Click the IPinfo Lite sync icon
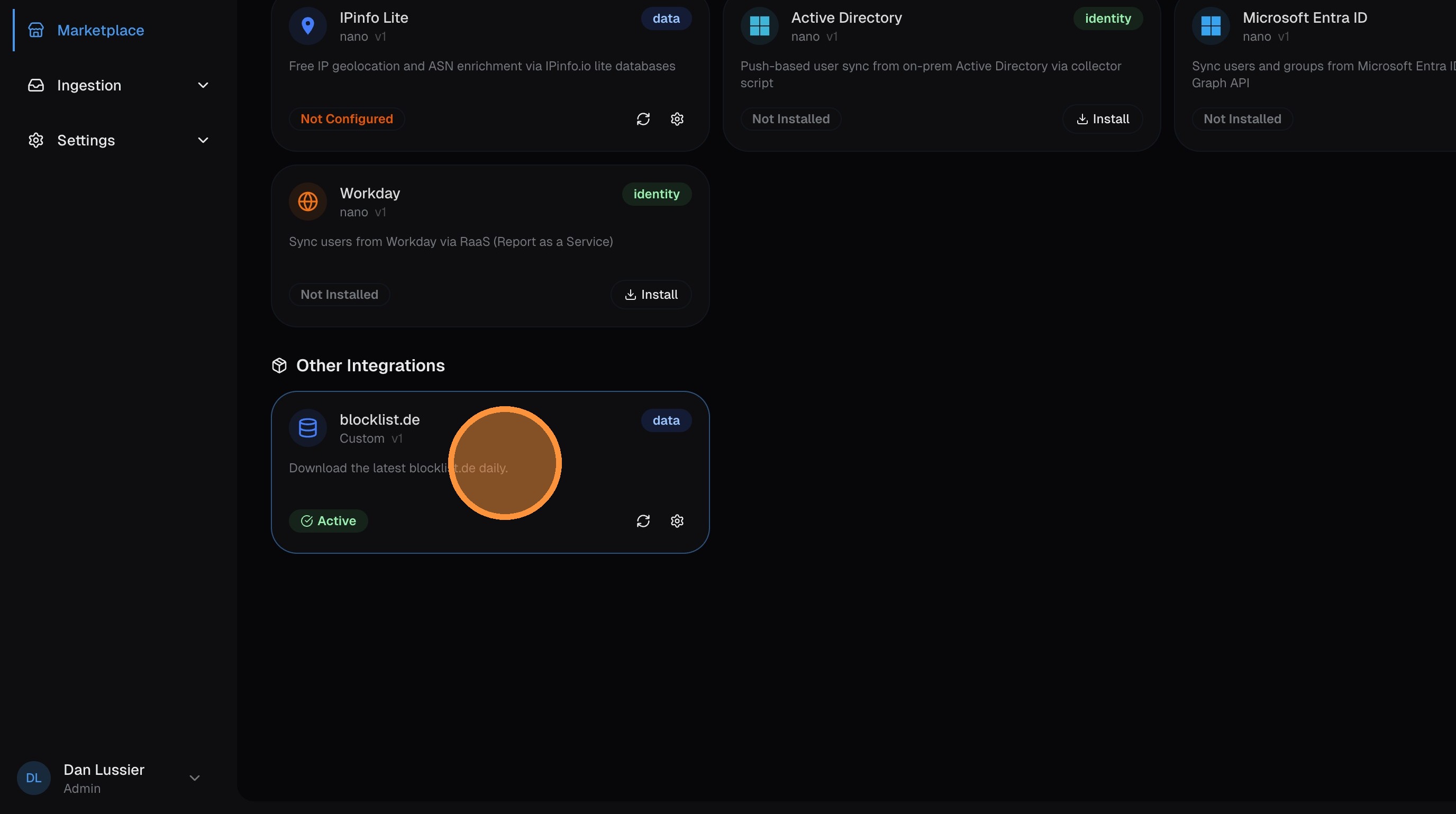 tap(643, 118)
